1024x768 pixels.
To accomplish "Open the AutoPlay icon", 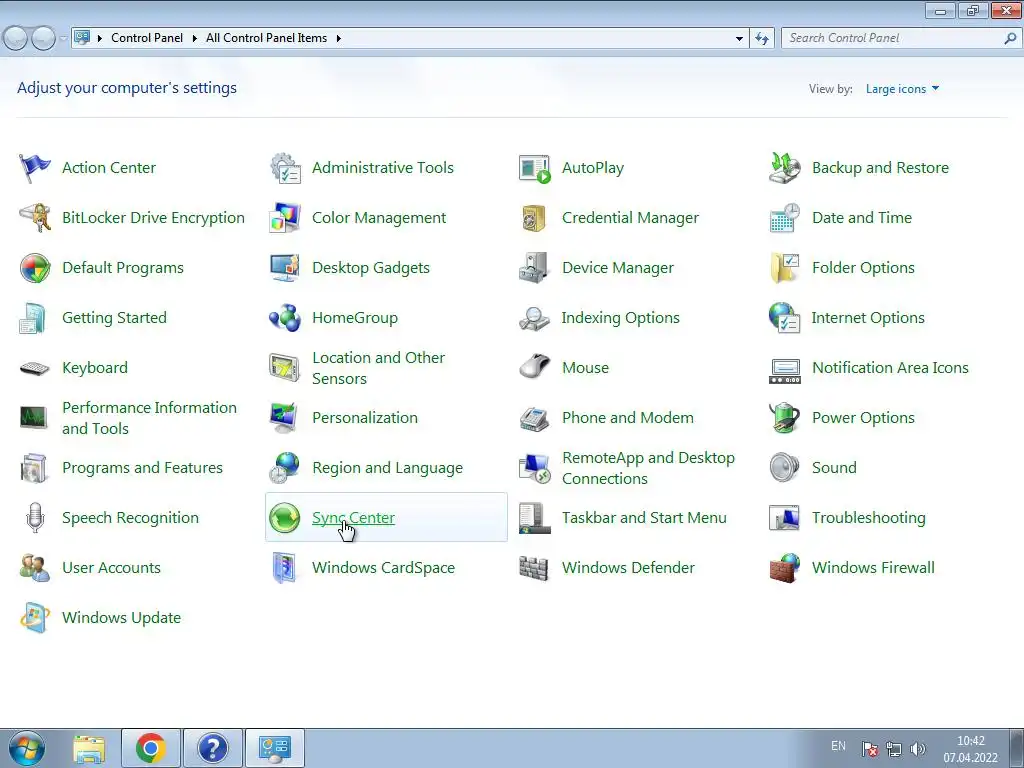I will (x=535, y=168).
